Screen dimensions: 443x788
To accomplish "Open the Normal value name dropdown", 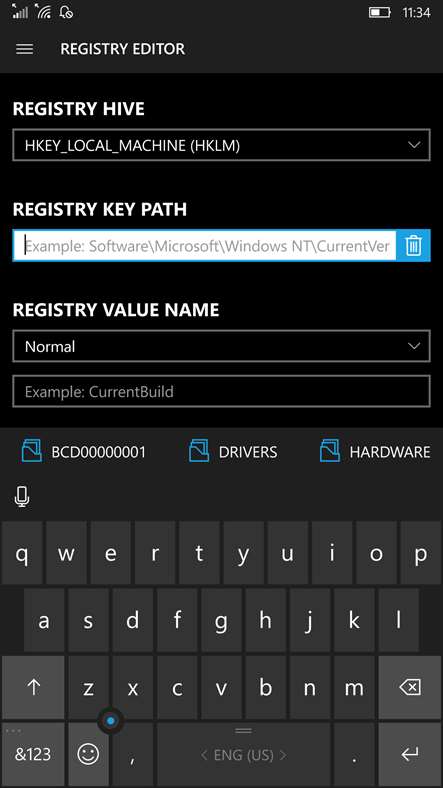I will pyautogui.click(x=222, y=346).
